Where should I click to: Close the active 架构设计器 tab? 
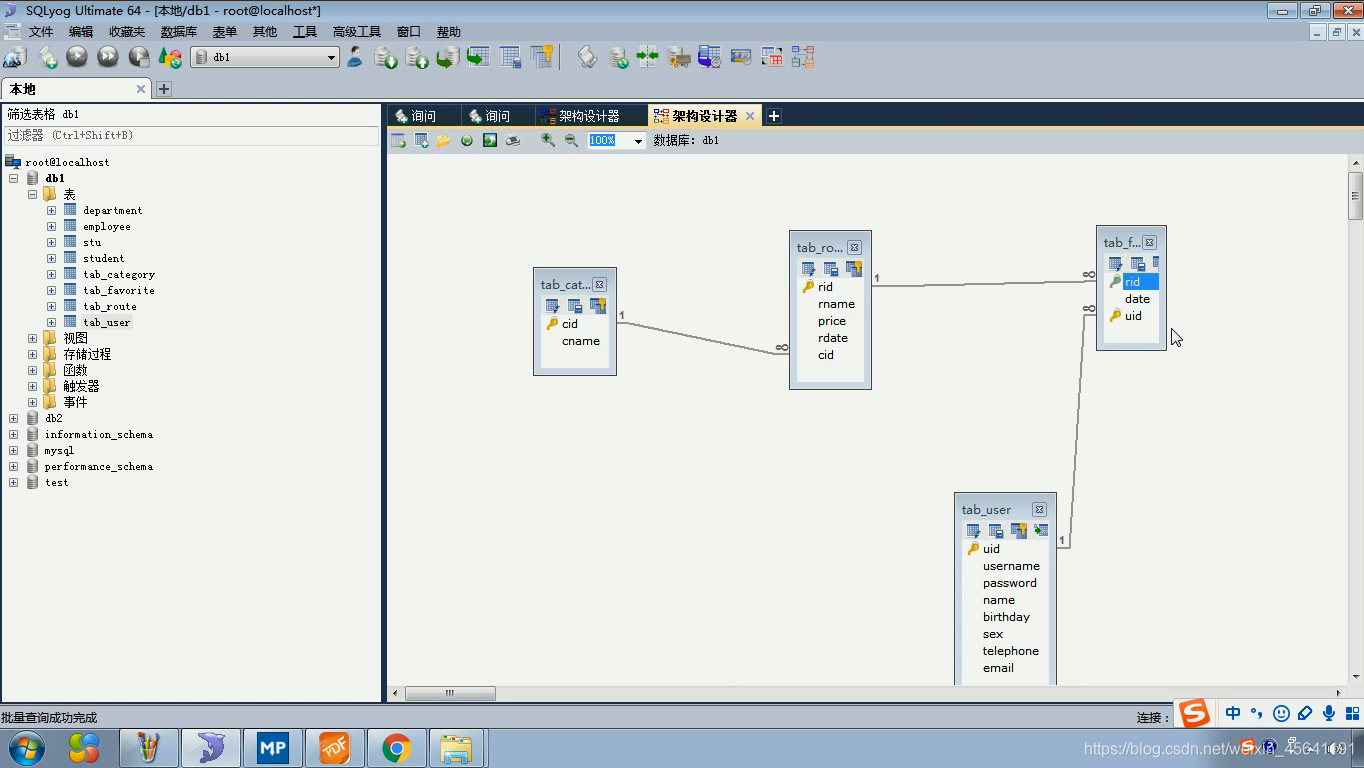[x=750, y=116]
